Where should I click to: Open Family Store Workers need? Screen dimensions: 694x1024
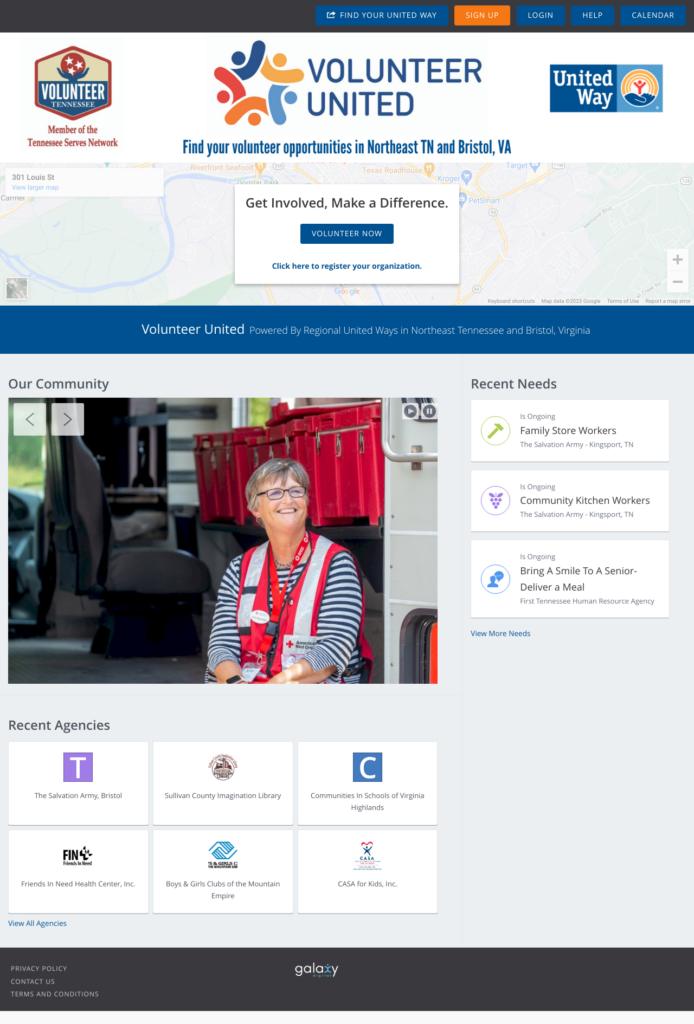point(568,430)
